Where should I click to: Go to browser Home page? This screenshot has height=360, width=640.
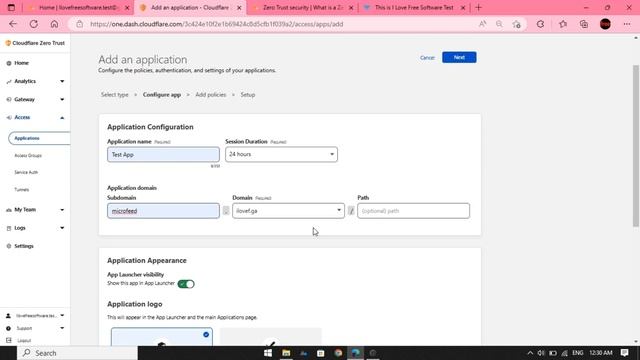(x=54, y=24)
